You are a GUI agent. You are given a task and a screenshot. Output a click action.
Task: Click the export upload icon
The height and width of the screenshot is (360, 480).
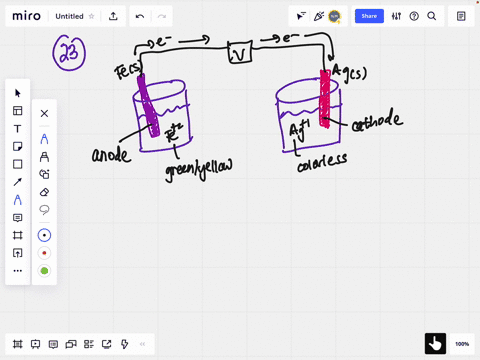point(113,16)
